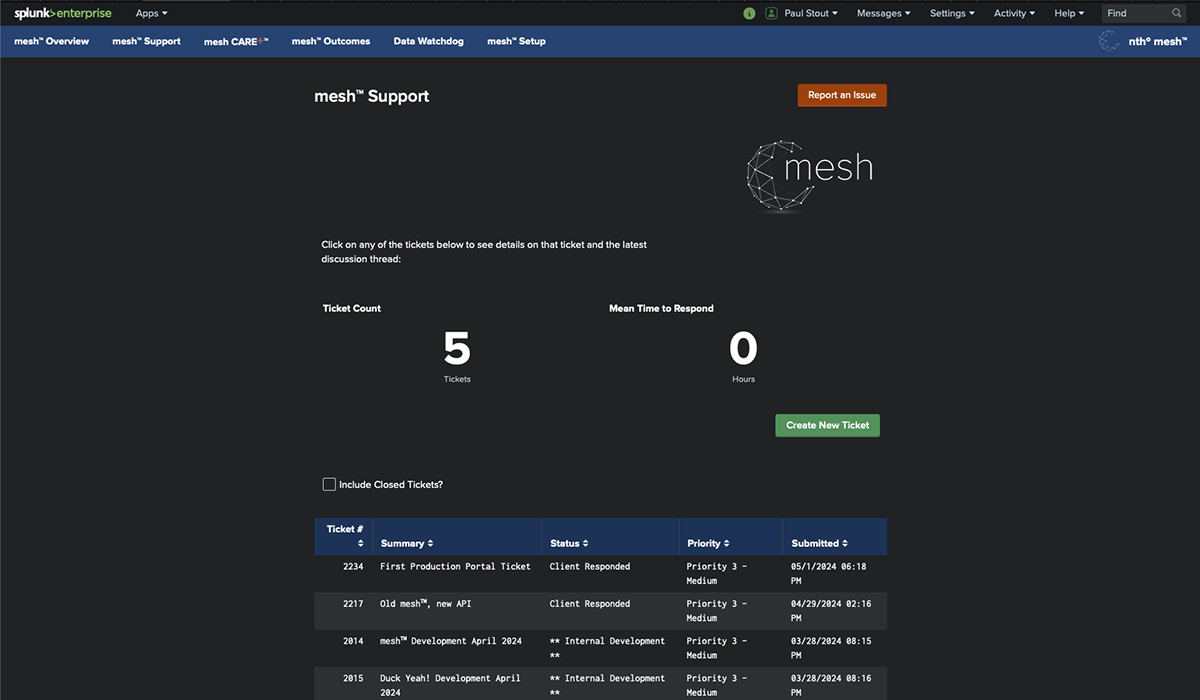Click Client Responded status of ticket 2217

[590, 604]
